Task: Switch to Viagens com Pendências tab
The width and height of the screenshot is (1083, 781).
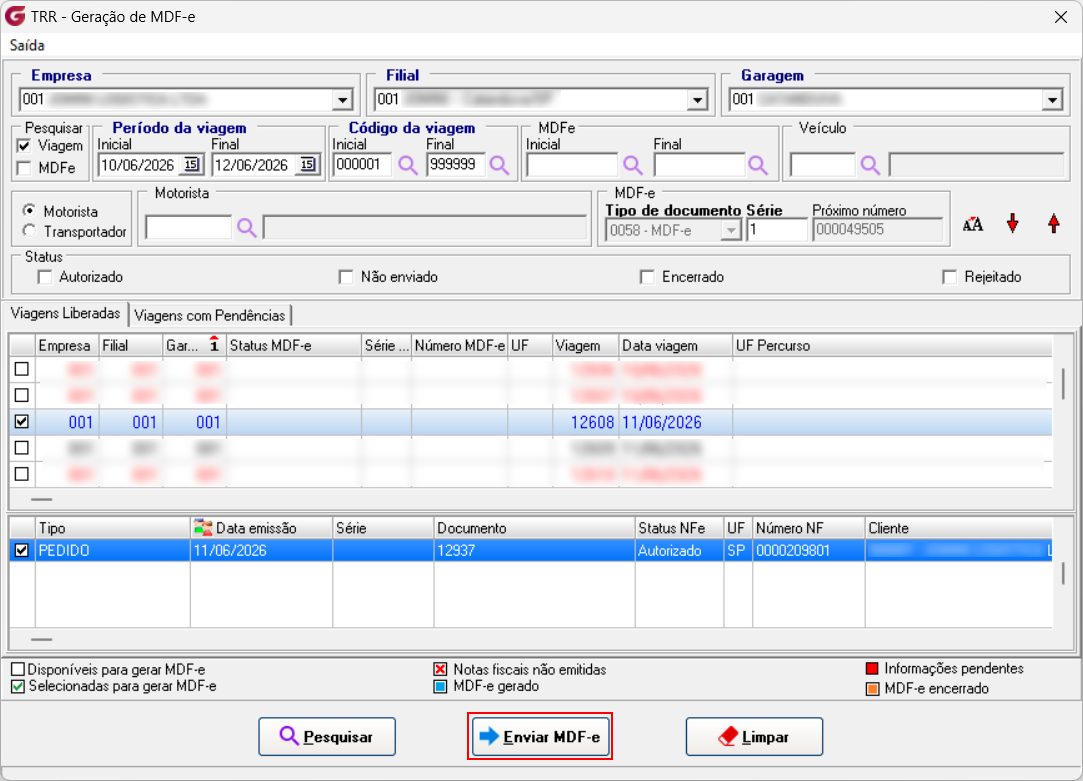Action: pyautogui.click(x=209, y=316)
